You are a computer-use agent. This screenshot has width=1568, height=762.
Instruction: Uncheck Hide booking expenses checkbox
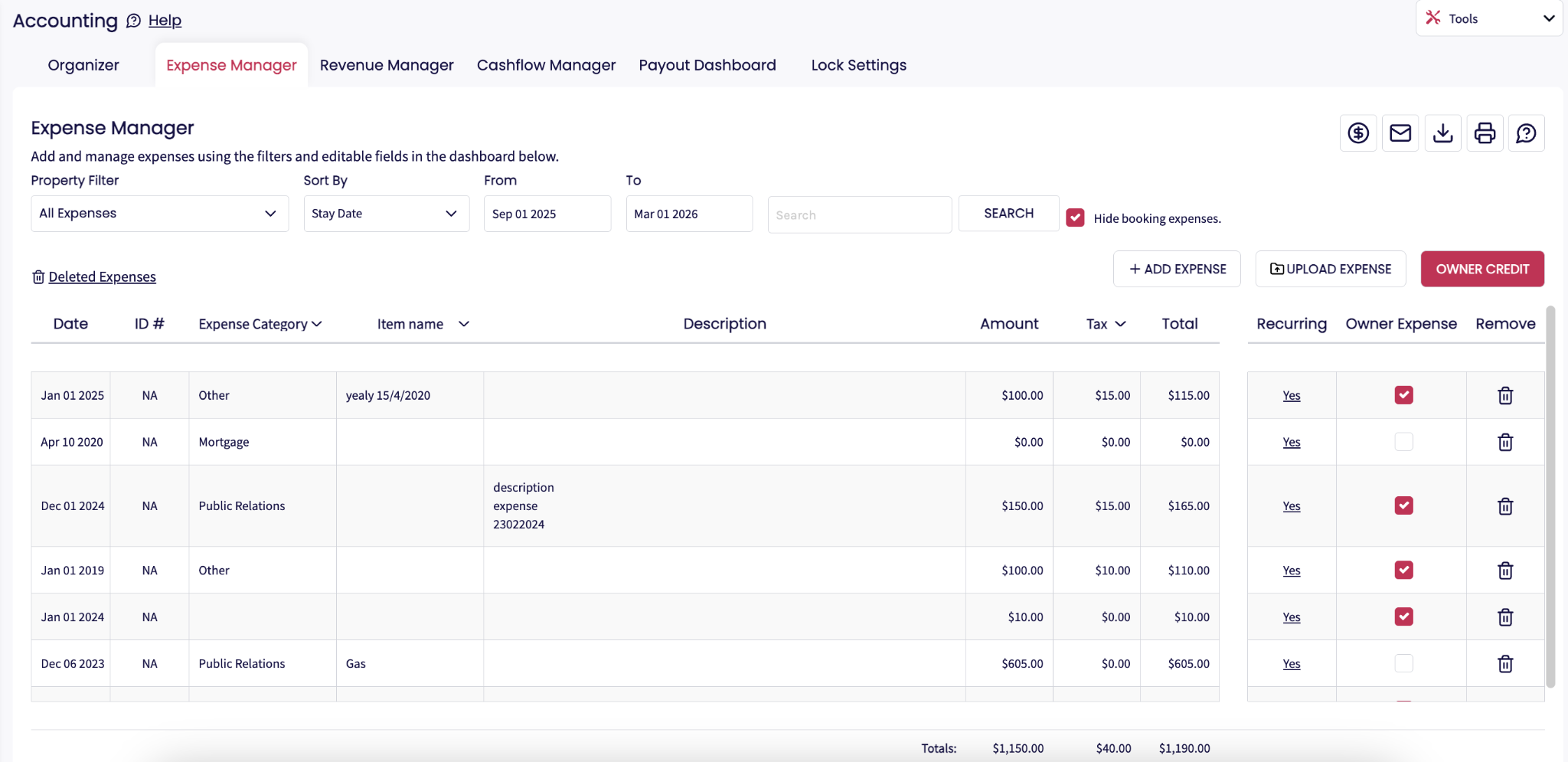[1075, 217]
